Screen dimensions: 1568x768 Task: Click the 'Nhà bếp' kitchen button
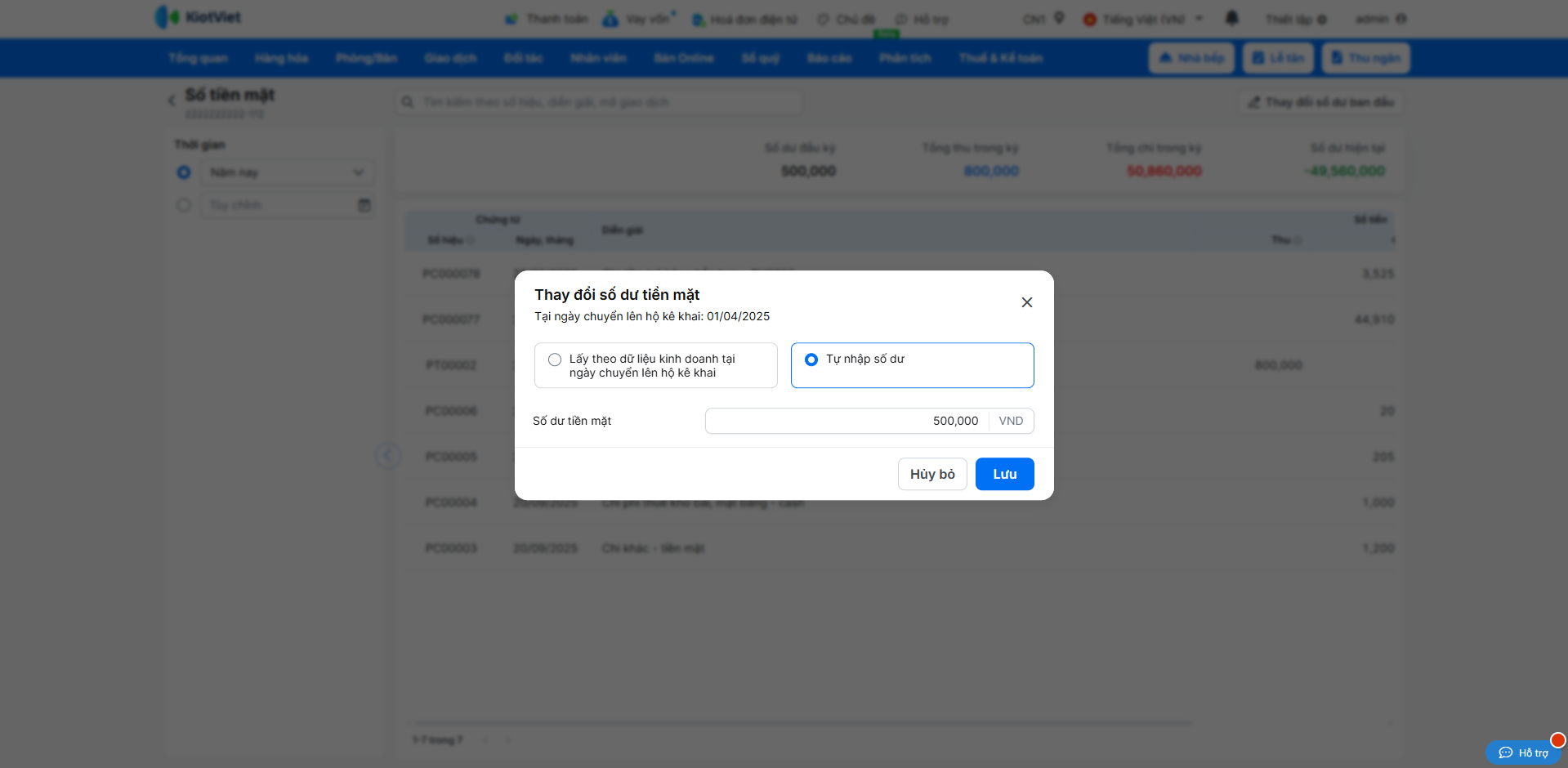(x=1191, y=58)
